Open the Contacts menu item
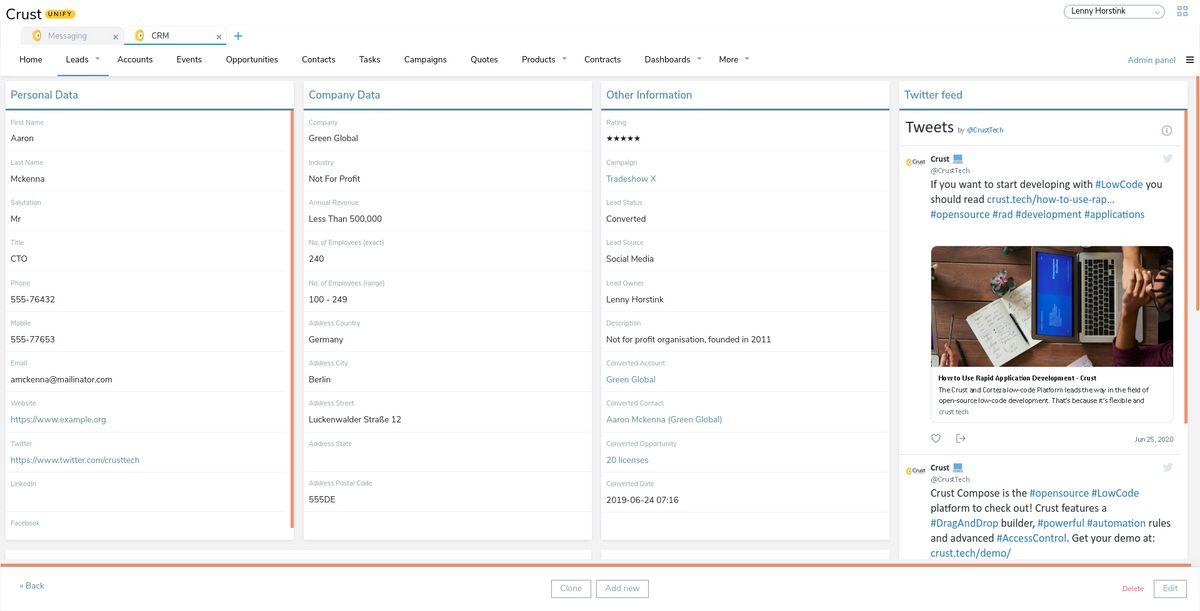The image size is (1200, 611). 319,59
